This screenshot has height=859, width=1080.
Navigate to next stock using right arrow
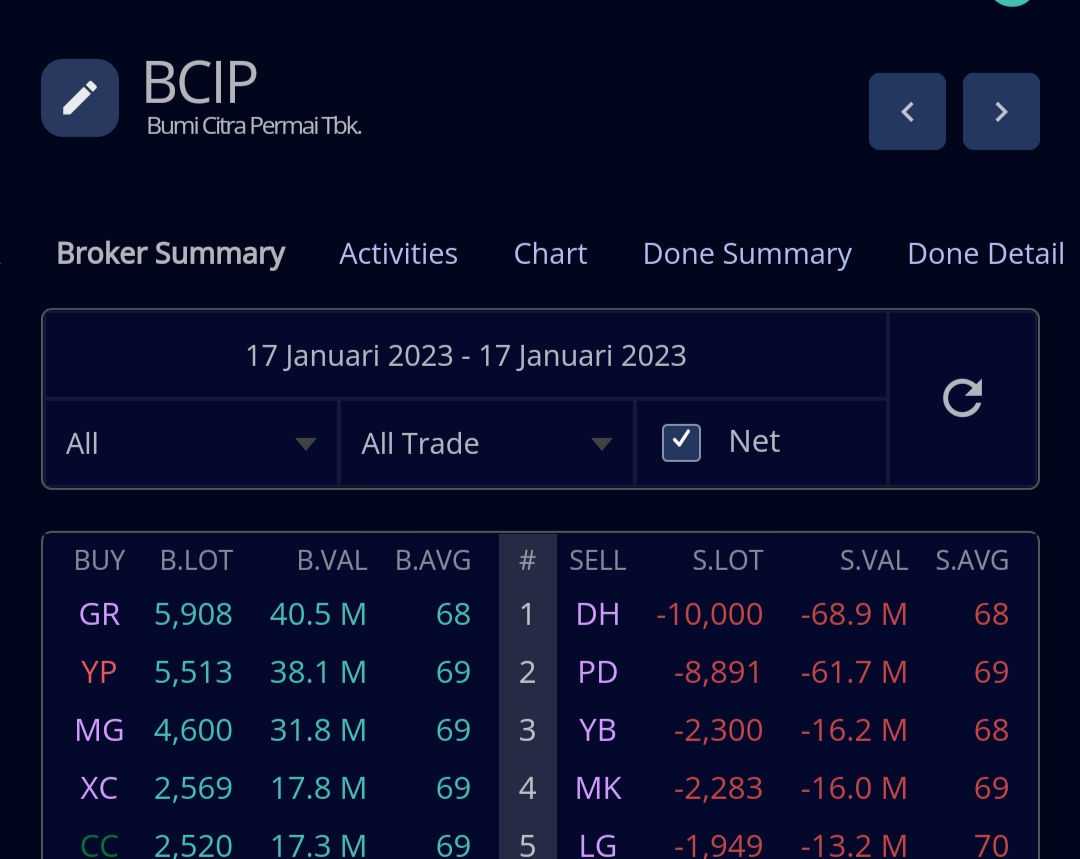click(x=1000, y=111)
